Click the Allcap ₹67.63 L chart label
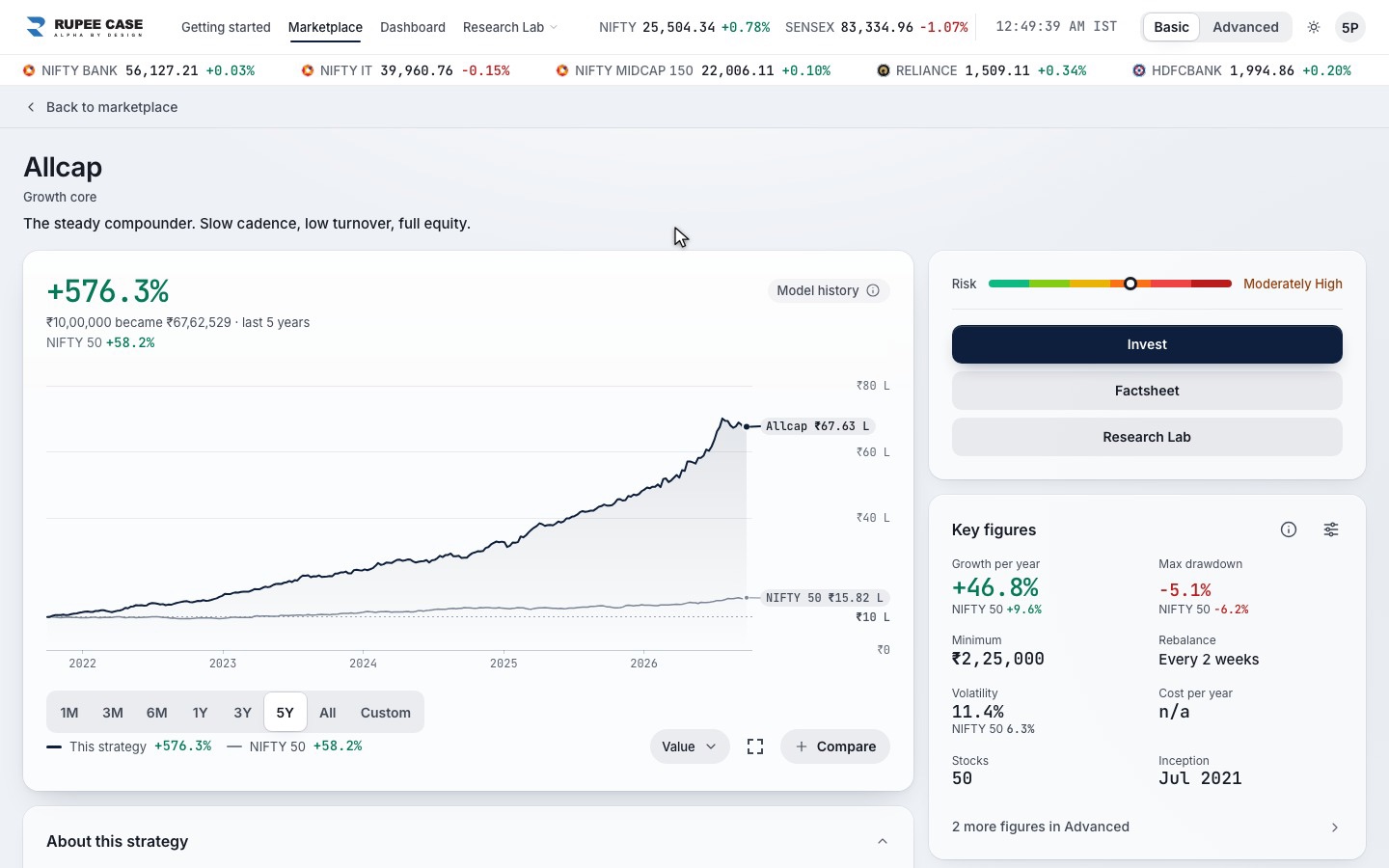 point(818,426)
